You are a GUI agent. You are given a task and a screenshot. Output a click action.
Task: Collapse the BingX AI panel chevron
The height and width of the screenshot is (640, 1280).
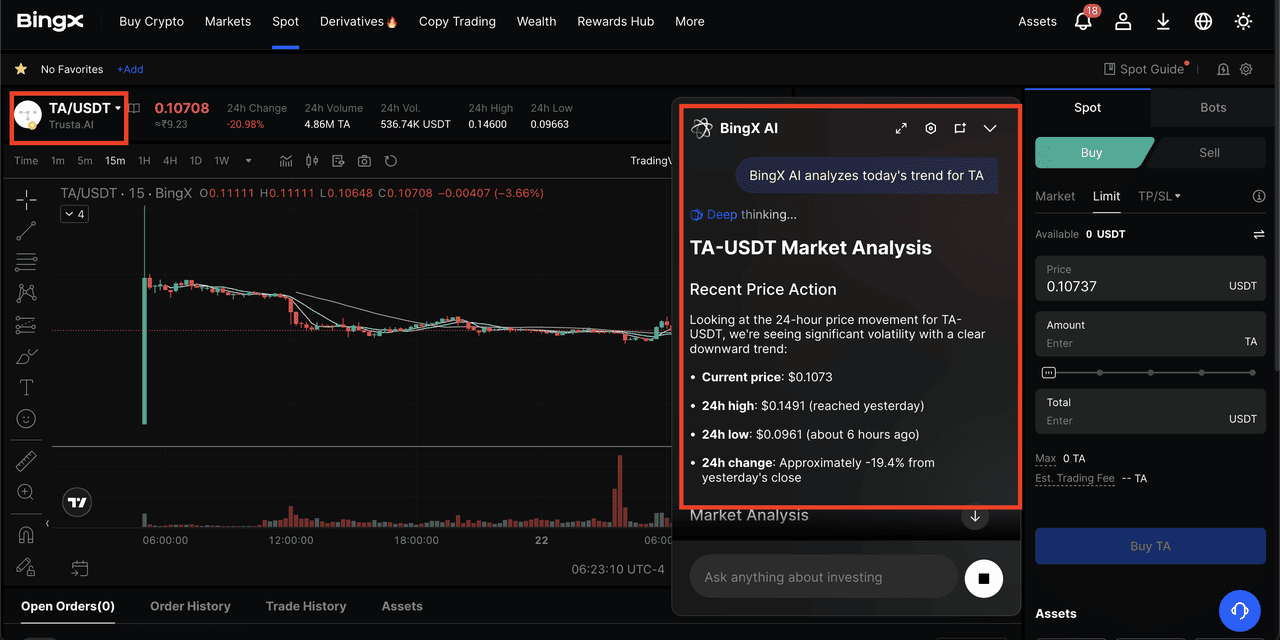[990, 128]
